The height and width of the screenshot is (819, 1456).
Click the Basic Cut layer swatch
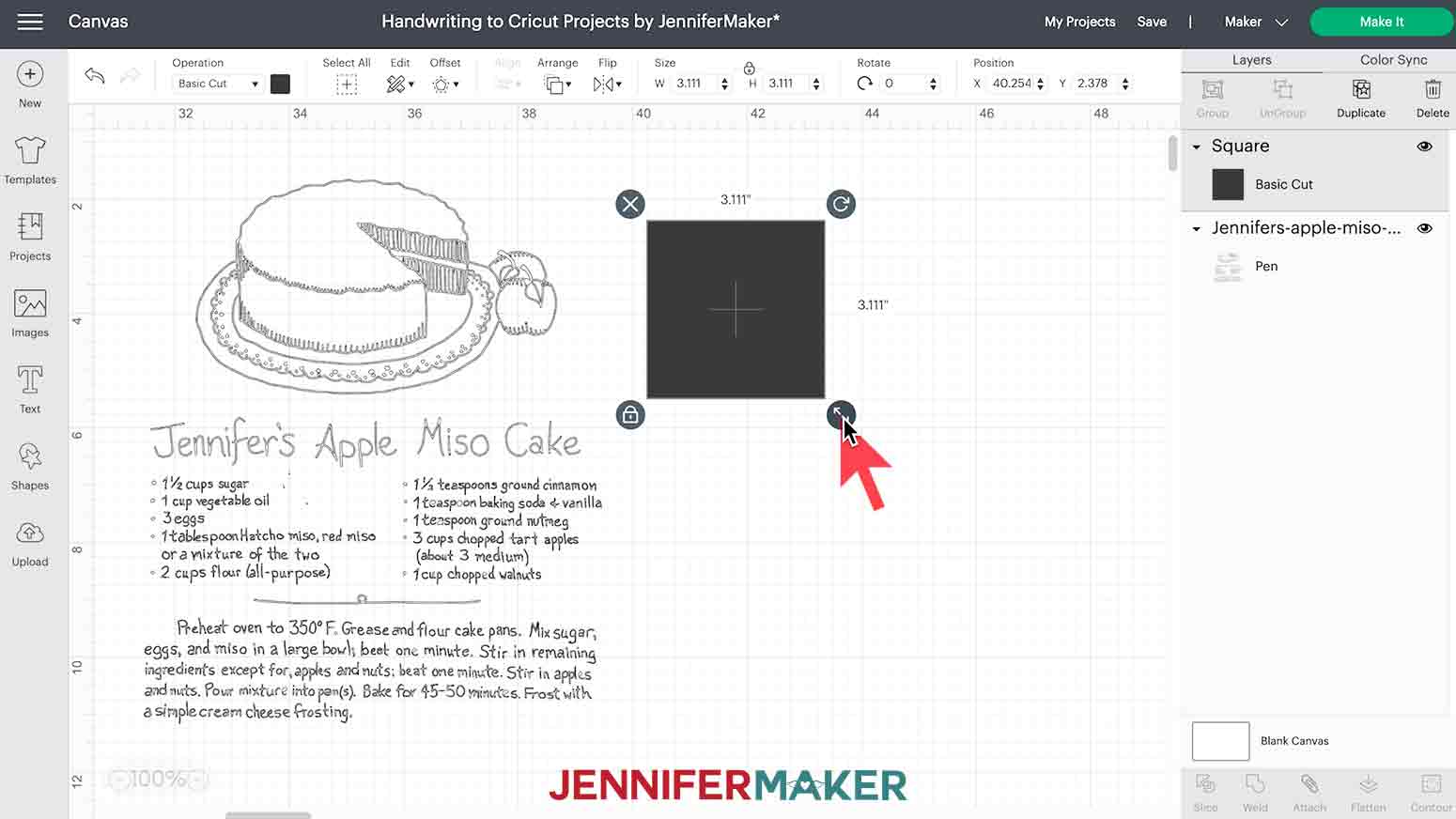(x=1228, y=184)
